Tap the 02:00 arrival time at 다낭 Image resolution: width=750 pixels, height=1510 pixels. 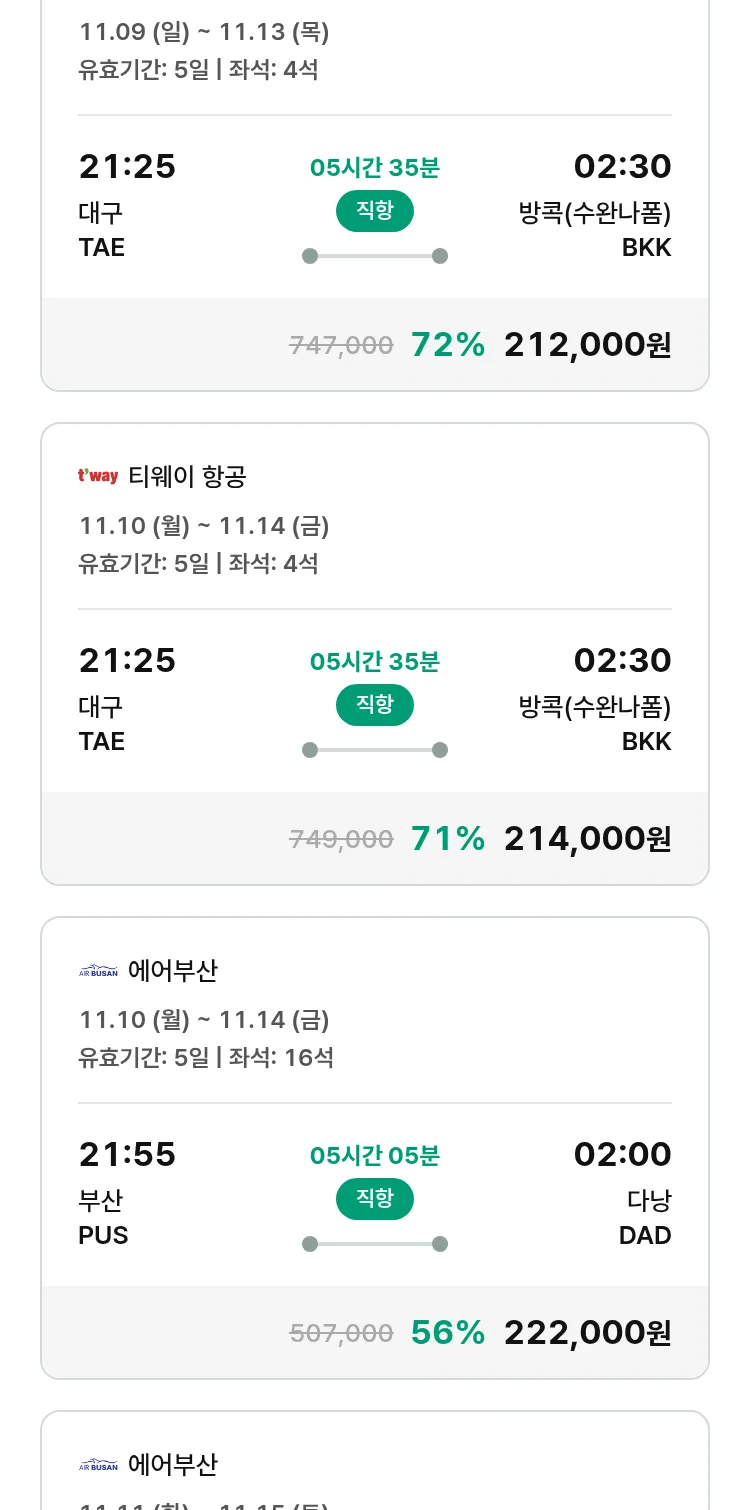tap(622, 1155)
